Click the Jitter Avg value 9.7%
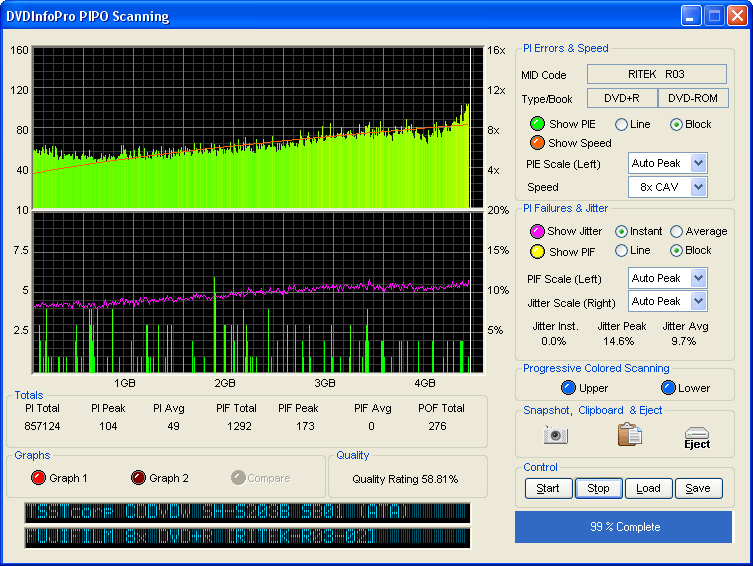Screen dimensions: 753x566 click(684, 341)
